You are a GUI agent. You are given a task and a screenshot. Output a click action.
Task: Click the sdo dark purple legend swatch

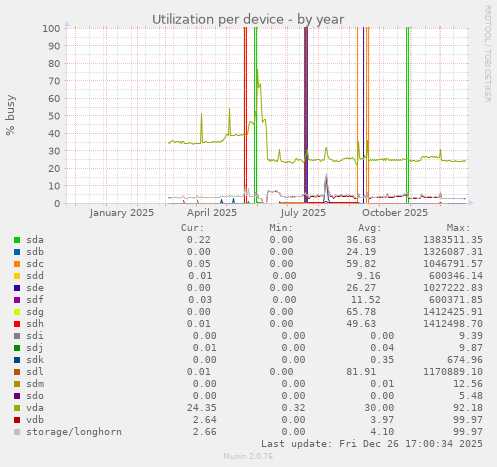(x=17, y=396)
